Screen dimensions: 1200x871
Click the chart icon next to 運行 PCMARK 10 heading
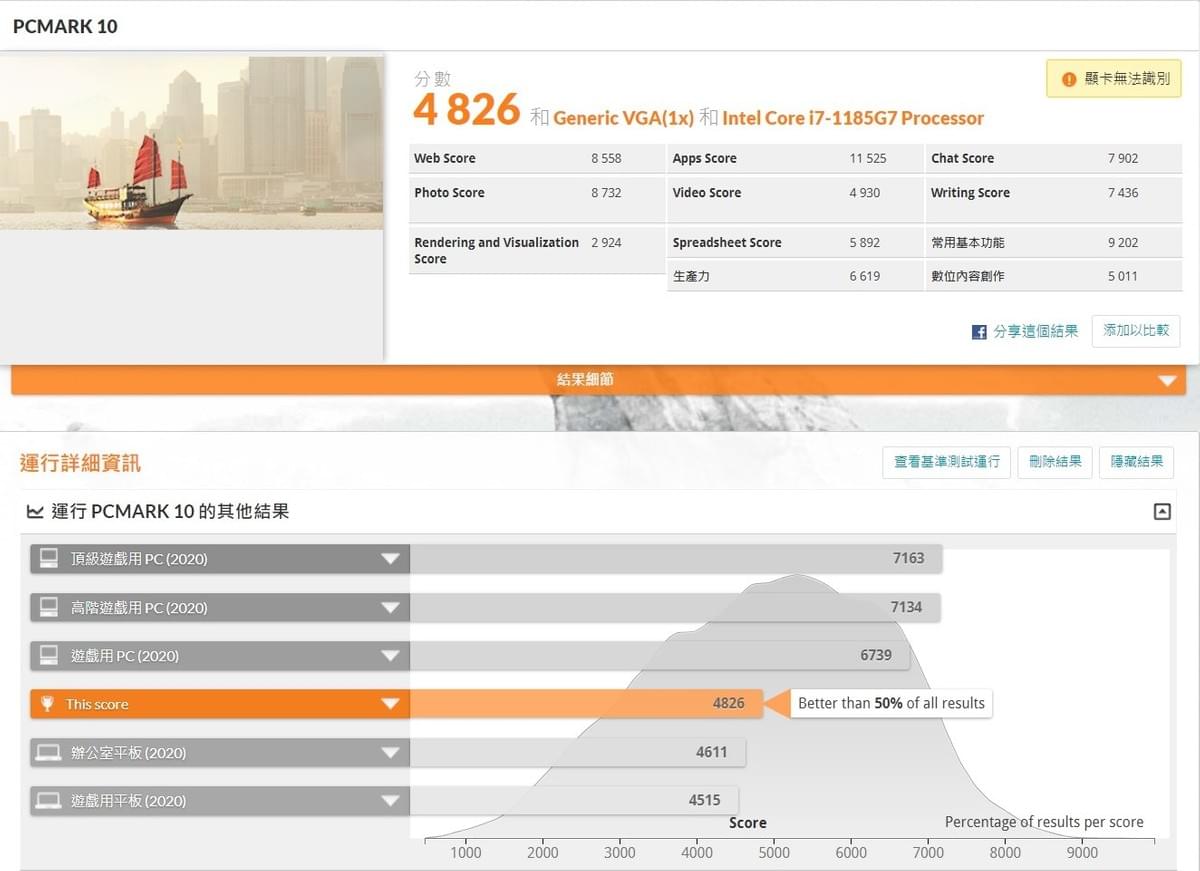coord(35,512)
